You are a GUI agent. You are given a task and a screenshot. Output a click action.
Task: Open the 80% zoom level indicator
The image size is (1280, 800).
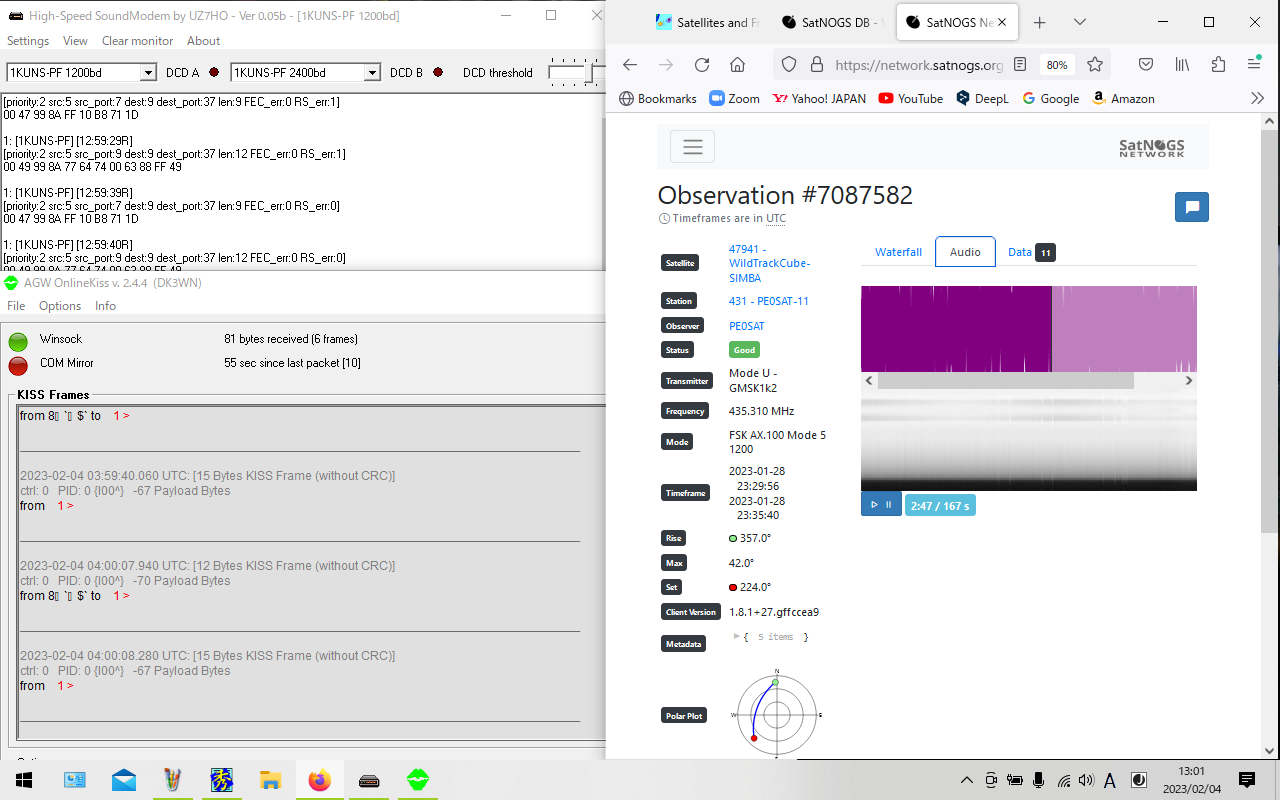[1057, 64]
